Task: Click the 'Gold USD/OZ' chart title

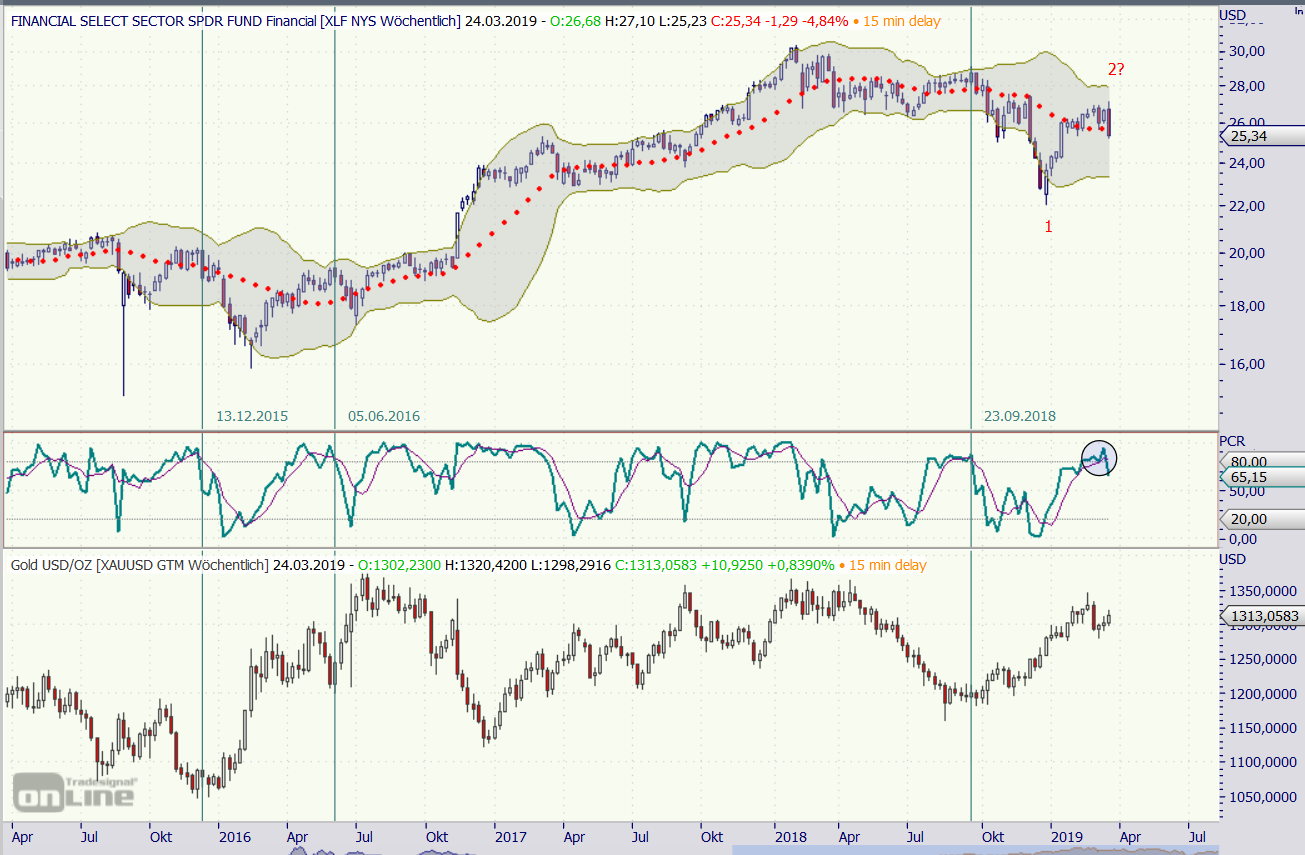Action: click(x=50, y=565)
